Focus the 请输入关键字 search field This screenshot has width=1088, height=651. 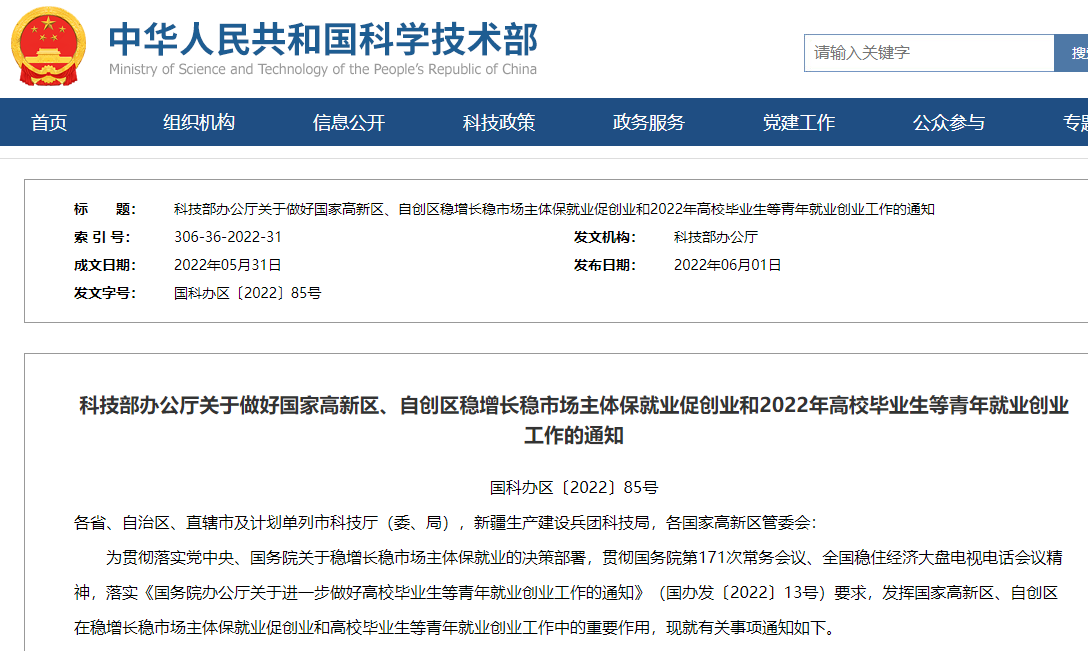pos(928,53)
